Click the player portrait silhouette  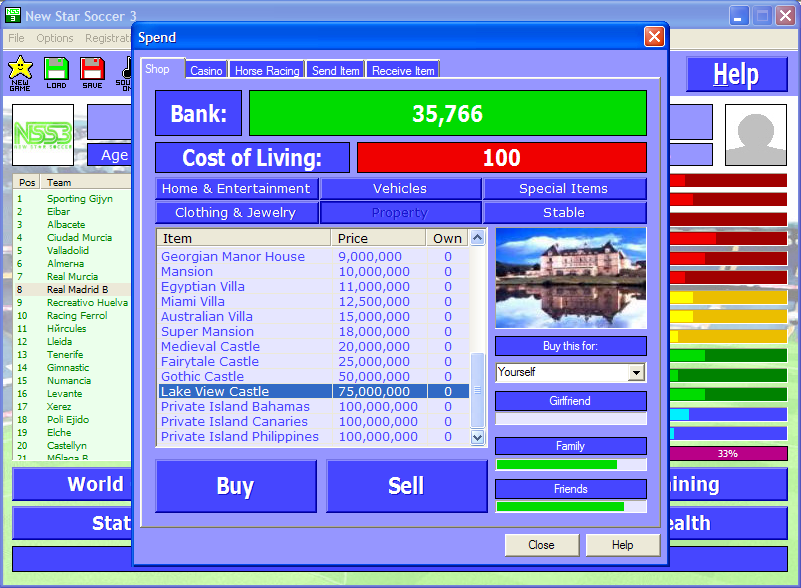click(x=755, y=135)
